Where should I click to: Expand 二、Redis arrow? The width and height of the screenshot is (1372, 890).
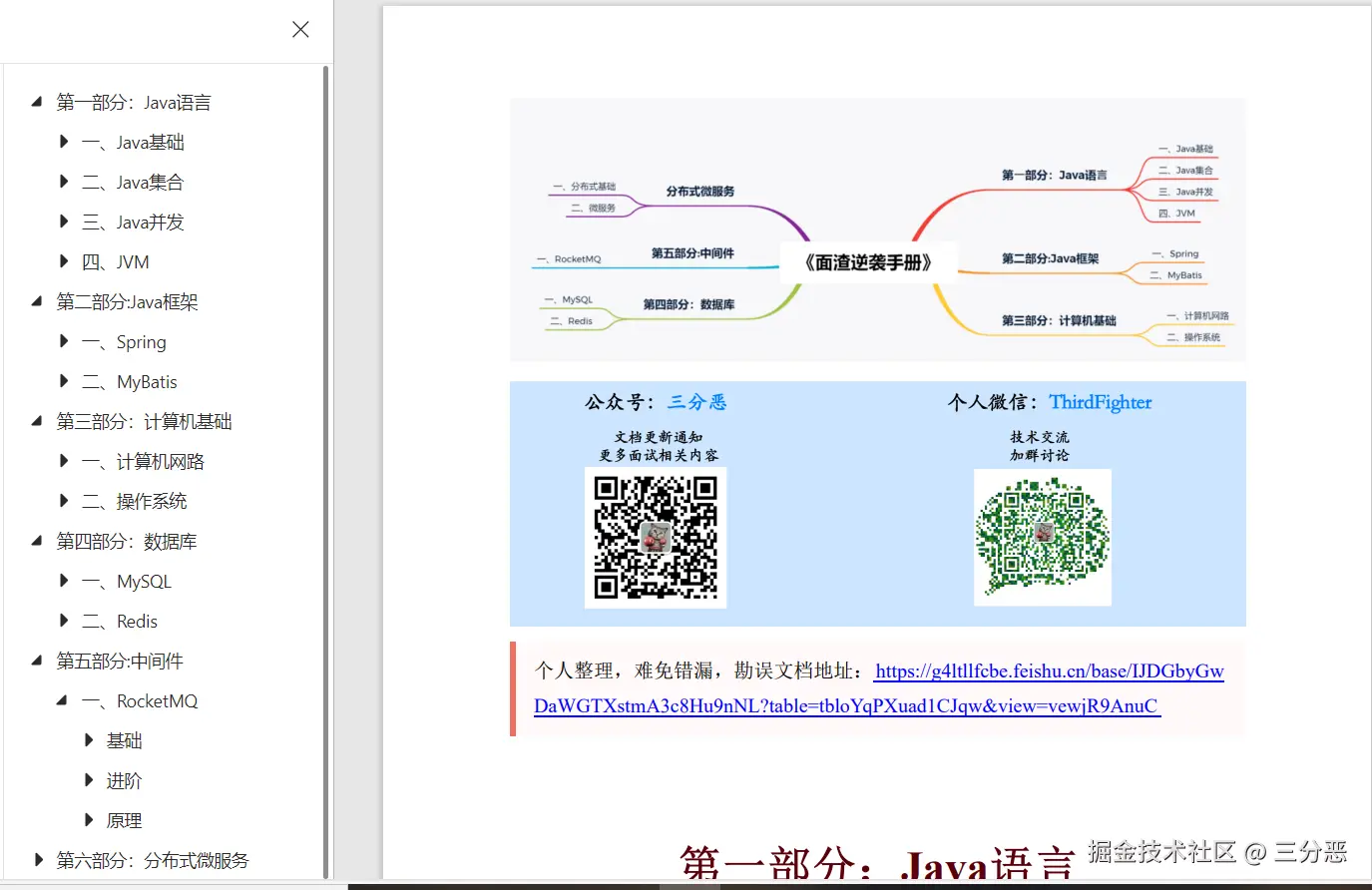pyautogui.click(x=64, y=621)
